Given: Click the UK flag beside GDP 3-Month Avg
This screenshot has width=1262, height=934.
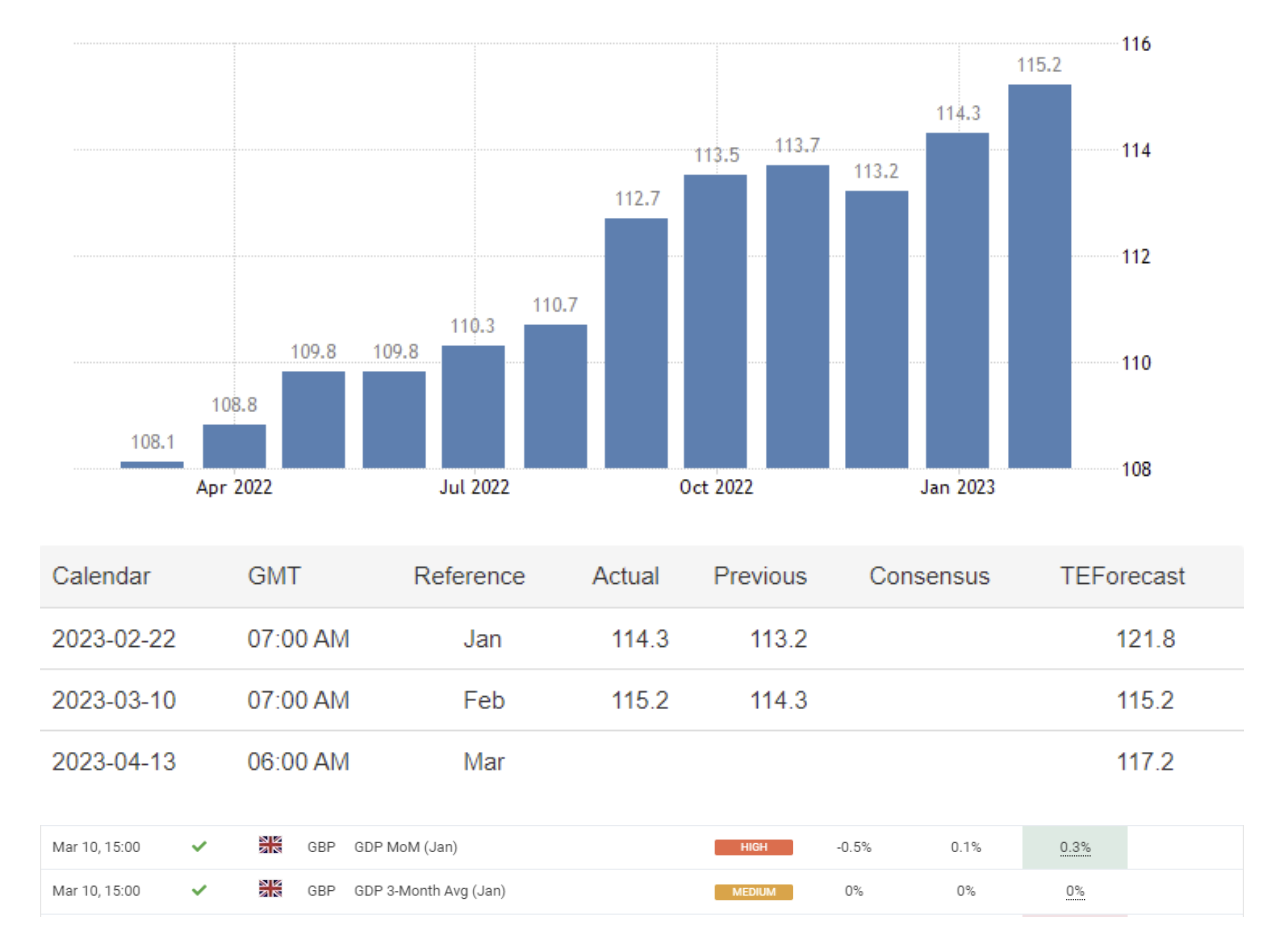Looking at the screenshot, I should coord(270,889).
